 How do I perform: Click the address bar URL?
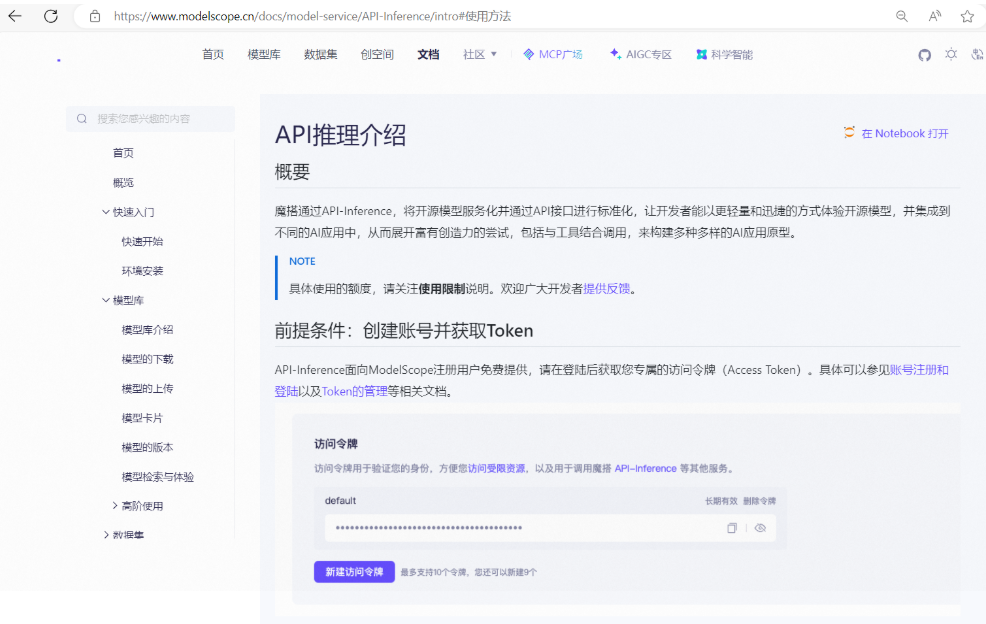click(x=312, y=16)
